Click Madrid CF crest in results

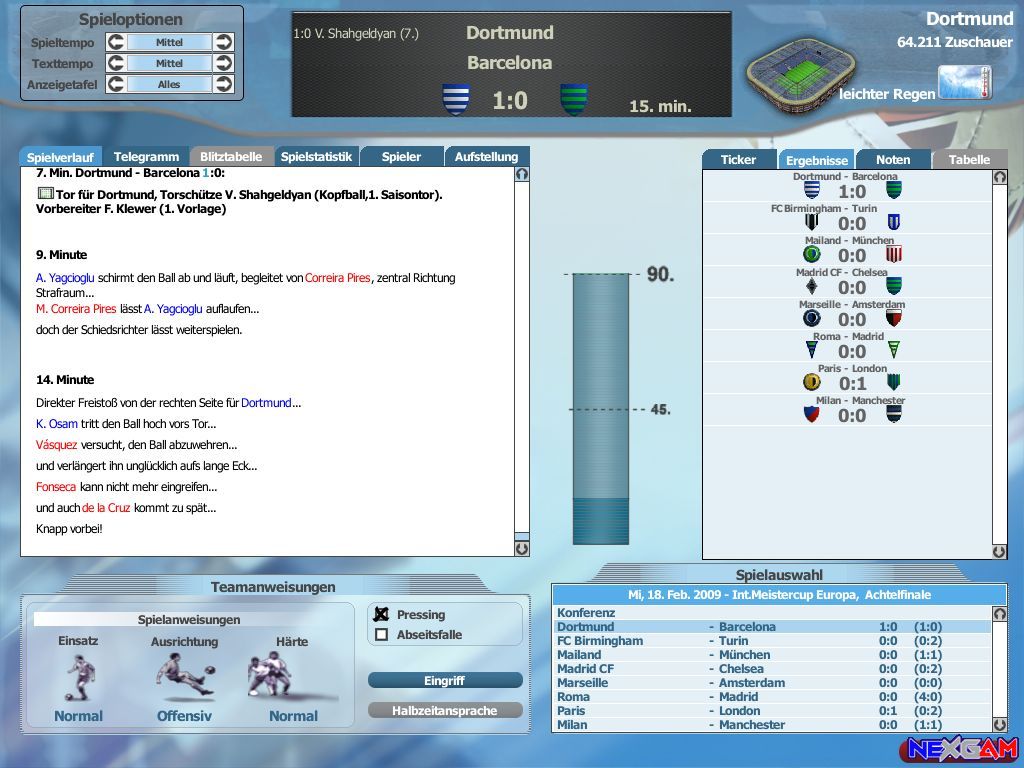[x=811, y=286]
